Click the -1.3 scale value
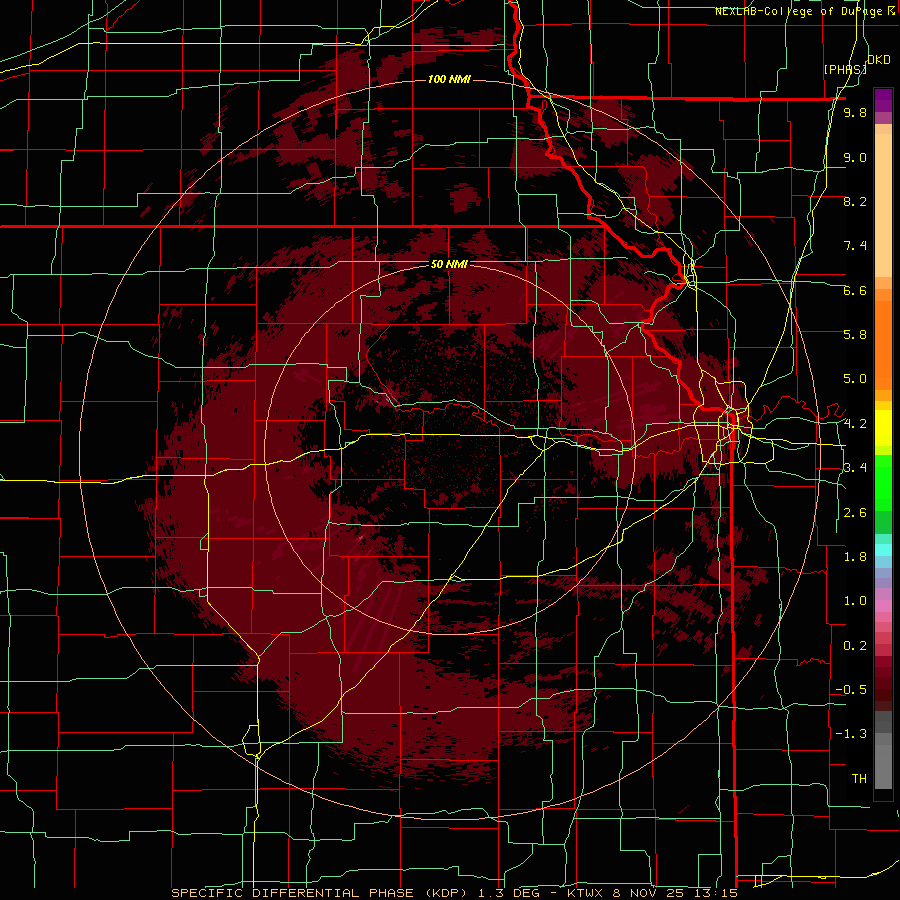Image resolution: width=900 pixels, height=900 pixels. tap(851, 734)
